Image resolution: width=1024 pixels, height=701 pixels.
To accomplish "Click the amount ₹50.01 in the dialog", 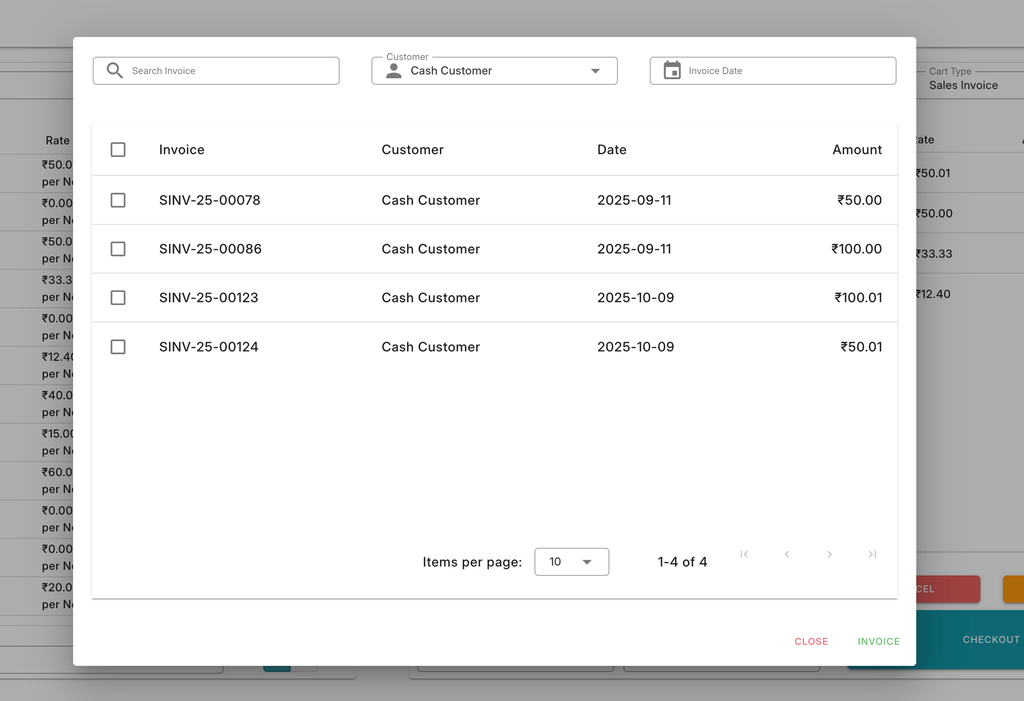I will 861,347.
